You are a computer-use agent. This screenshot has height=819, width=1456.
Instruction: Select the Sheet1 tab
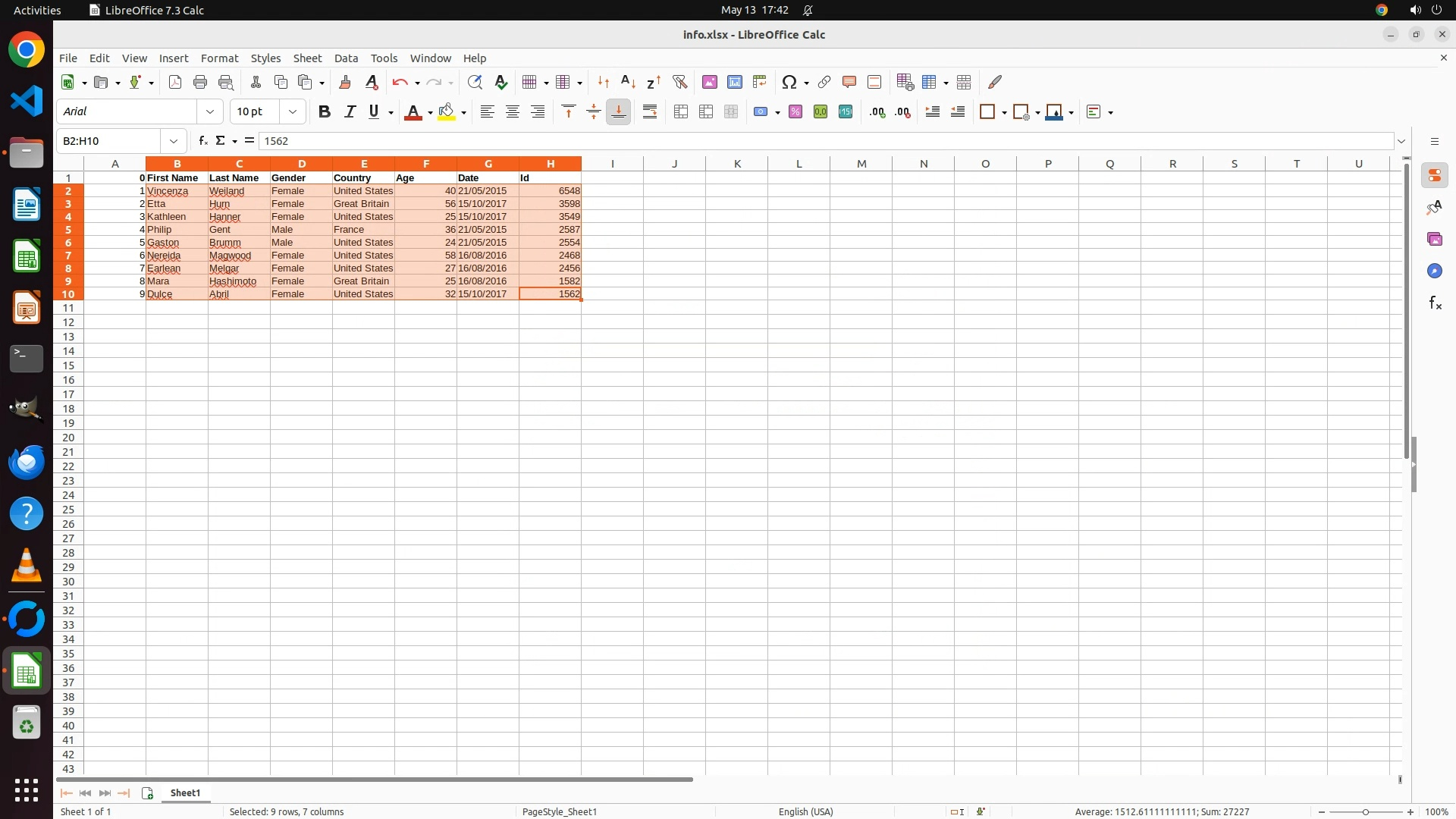click(x=185, y=793)
